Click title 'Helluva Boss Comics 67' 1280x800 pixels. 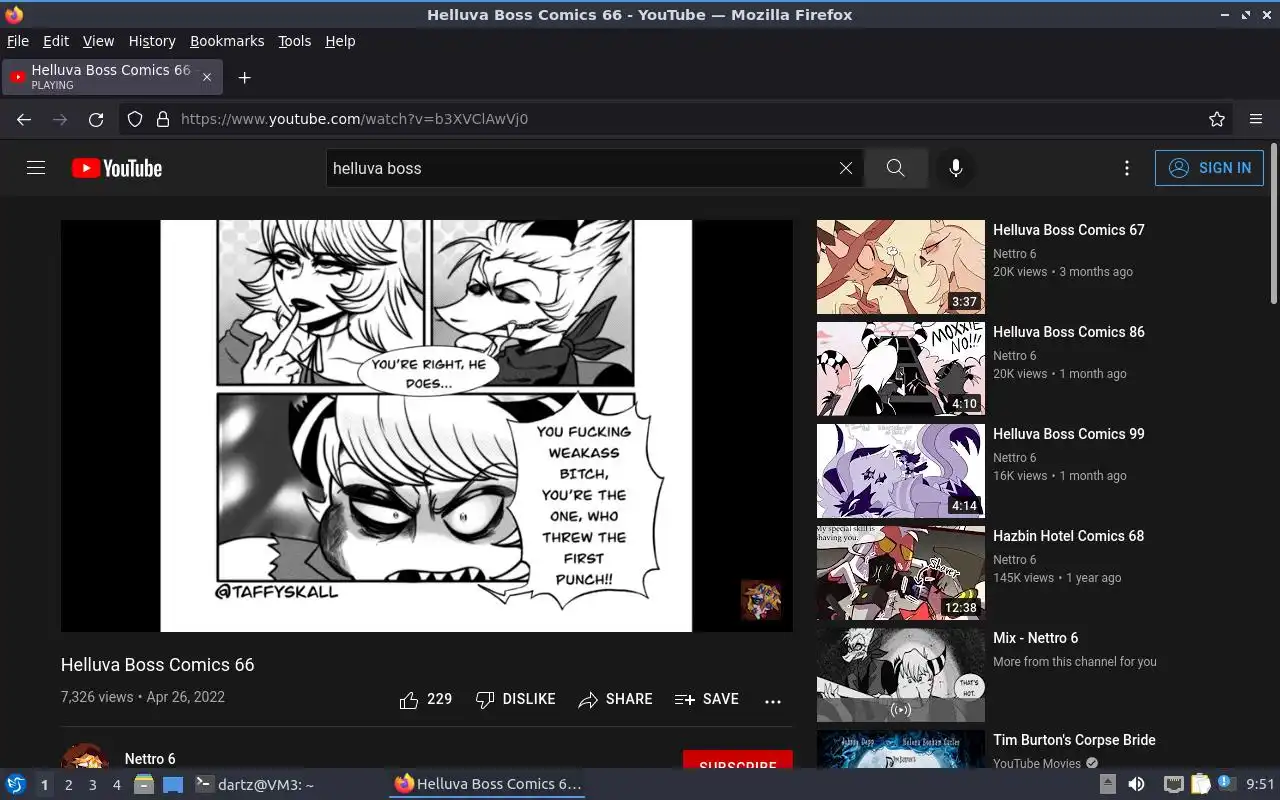pyautogui.click(x=1069, y=230)
